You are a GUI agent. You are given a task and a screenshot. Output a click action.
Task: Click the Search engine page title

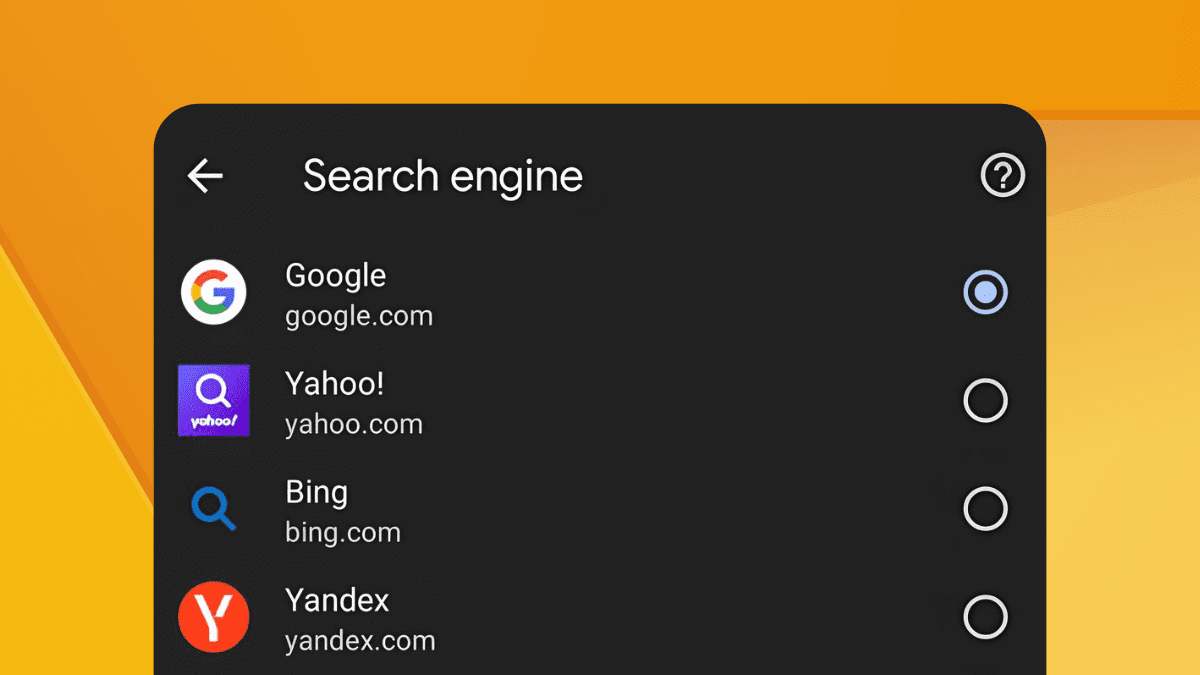coord(443,177)
